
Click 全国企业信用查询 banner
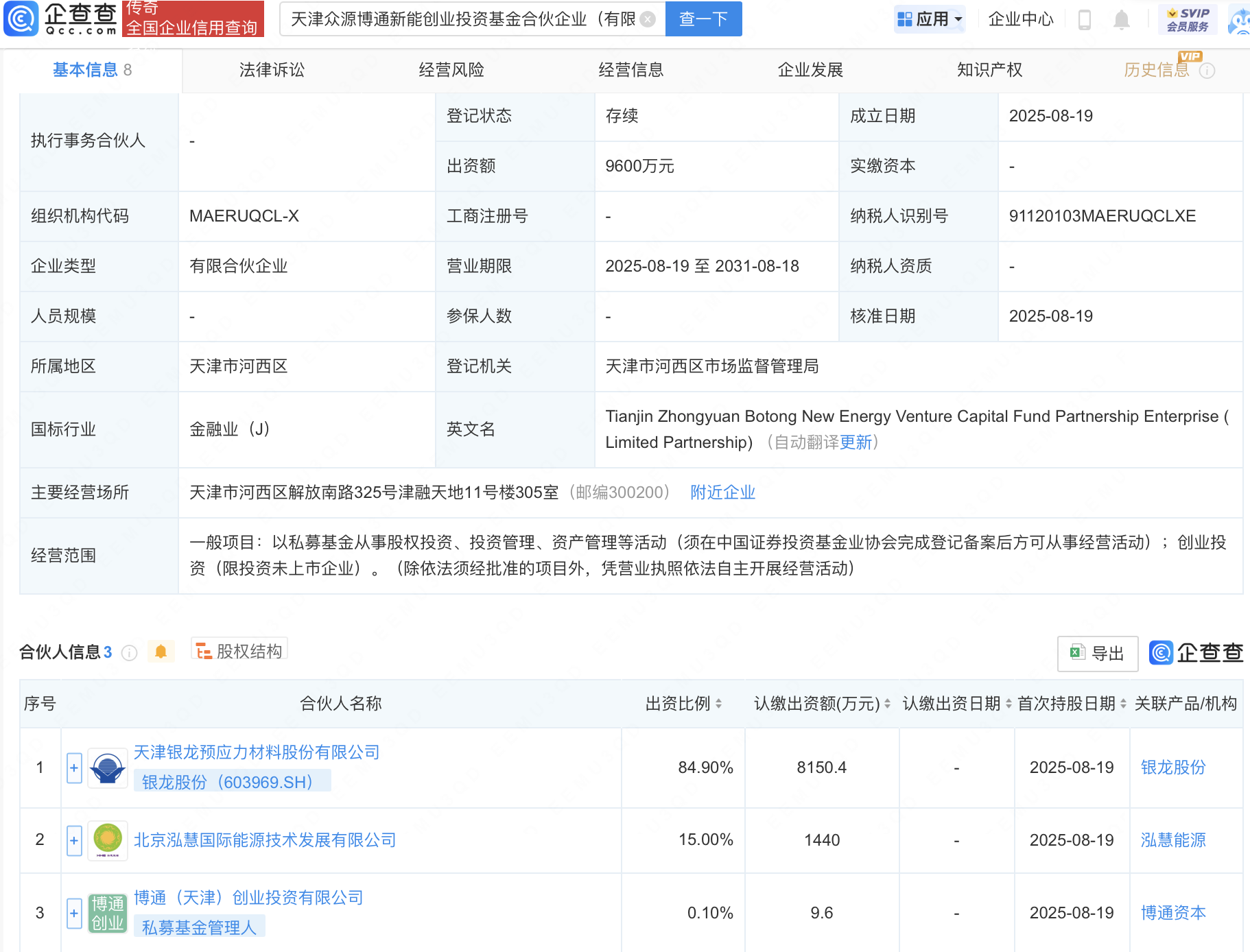click(x=193, y=19)
